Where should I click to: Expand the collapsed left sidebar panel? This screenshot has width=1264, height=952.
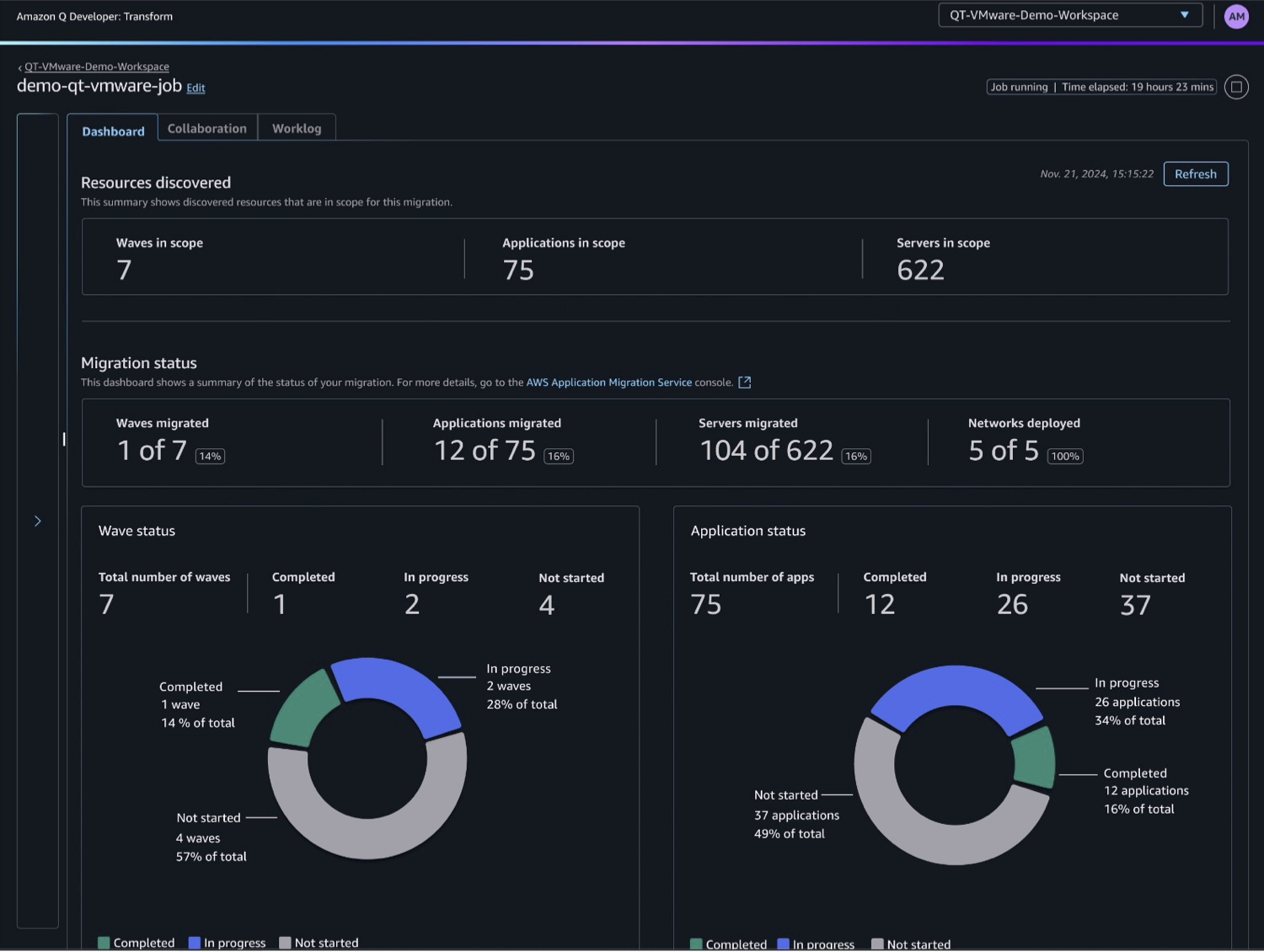(37, 521)
